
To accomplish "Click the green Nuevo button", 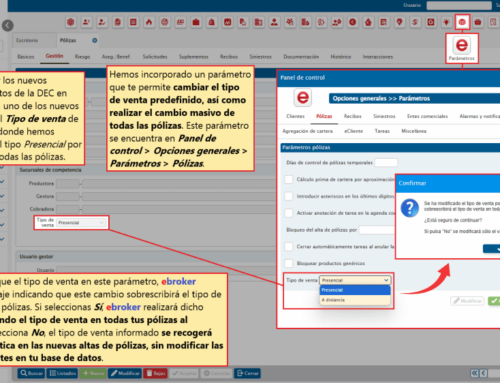I will 93,373.
